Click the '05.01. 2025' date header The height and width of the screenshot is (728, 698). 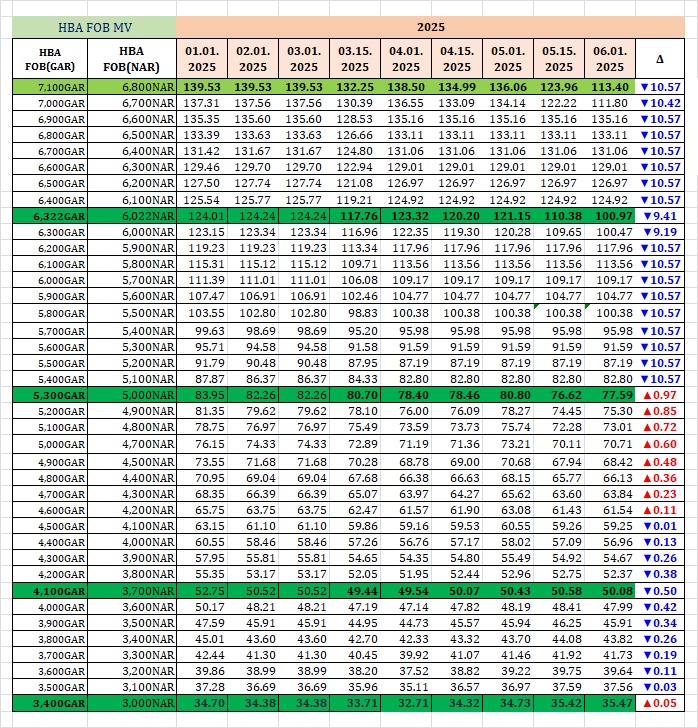click(x=508, y=59)
